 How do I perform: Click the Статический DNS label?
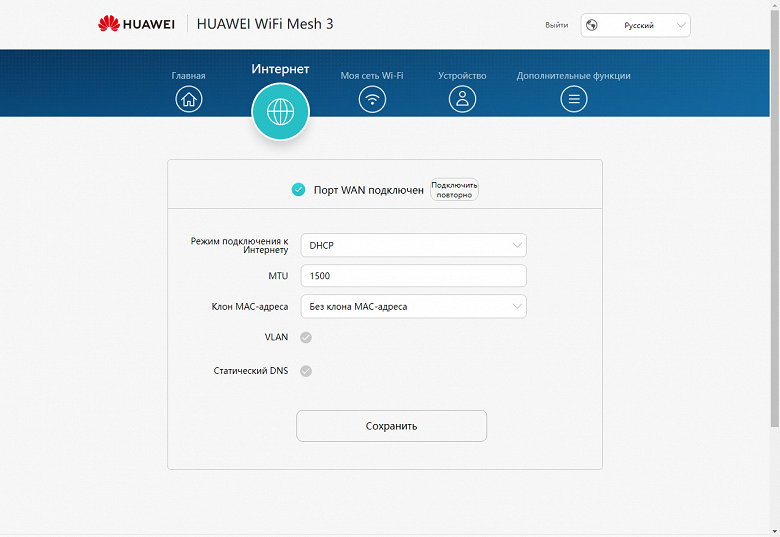point(251,370)
